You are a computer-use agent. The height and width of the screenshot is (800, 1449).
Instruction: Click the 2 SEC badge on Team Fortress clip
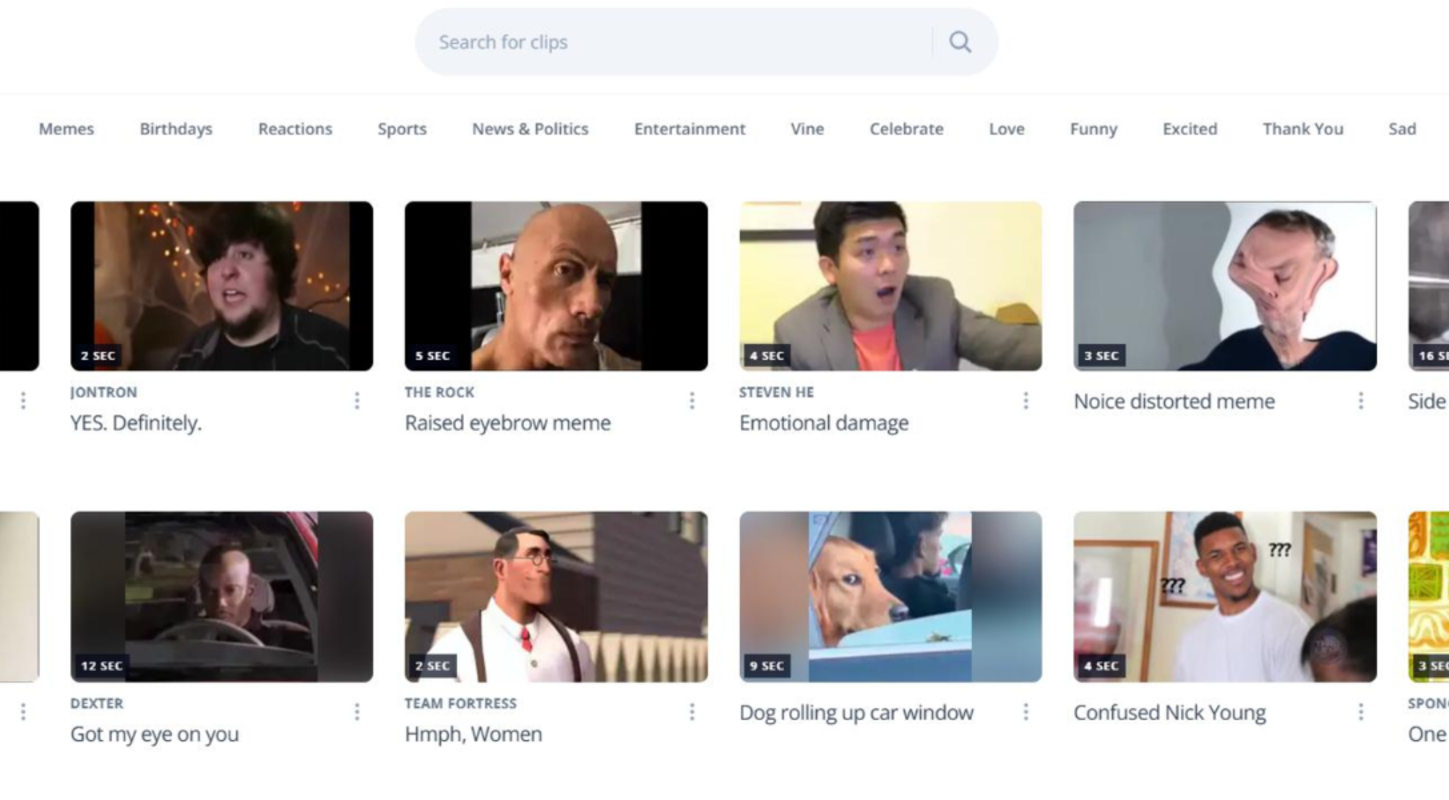click(x=433, y=666)
